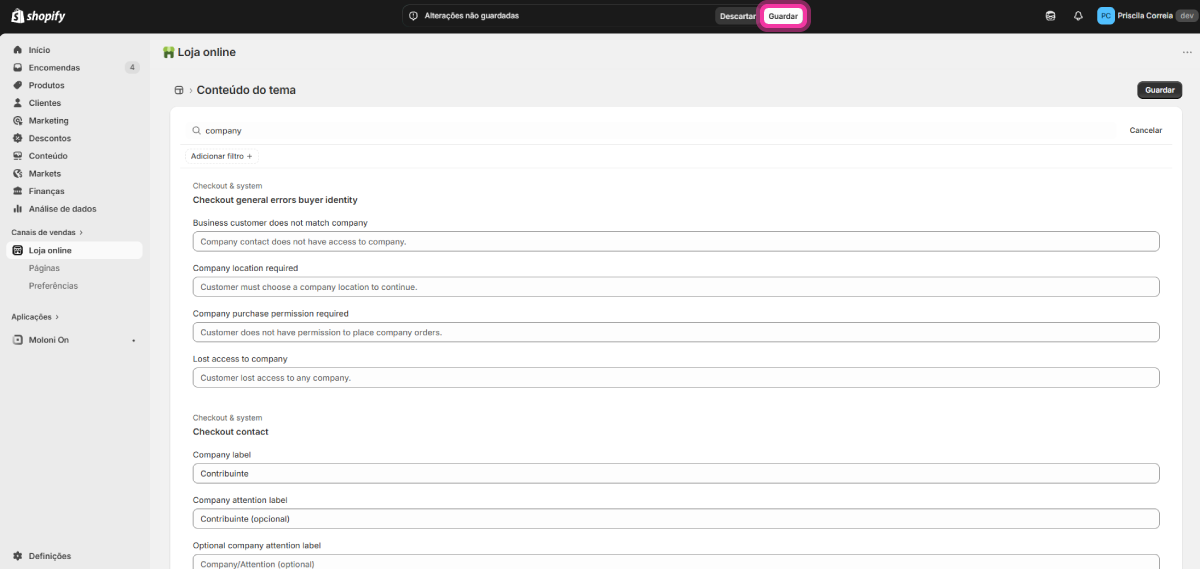The height and width of the screenshot is (569, 1200).
Task: Click the Moloni On app icon
Action: 18,340
